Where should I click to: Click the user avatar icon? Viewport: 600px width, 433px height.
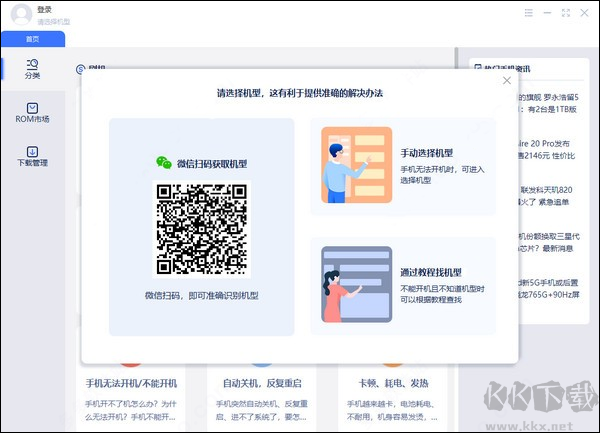(x=21, y=15)
